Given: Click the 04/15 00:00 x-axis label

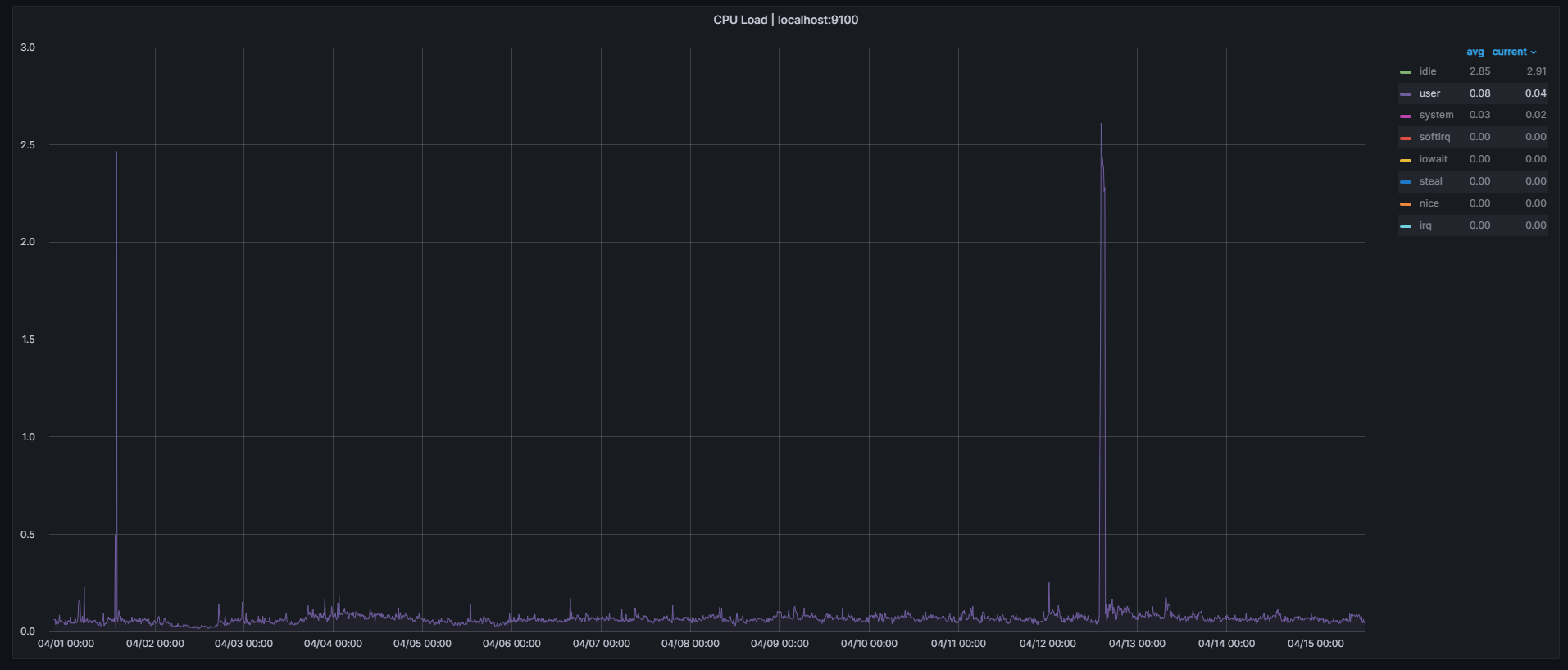Looking at the screenshot, I should 1316,644.
